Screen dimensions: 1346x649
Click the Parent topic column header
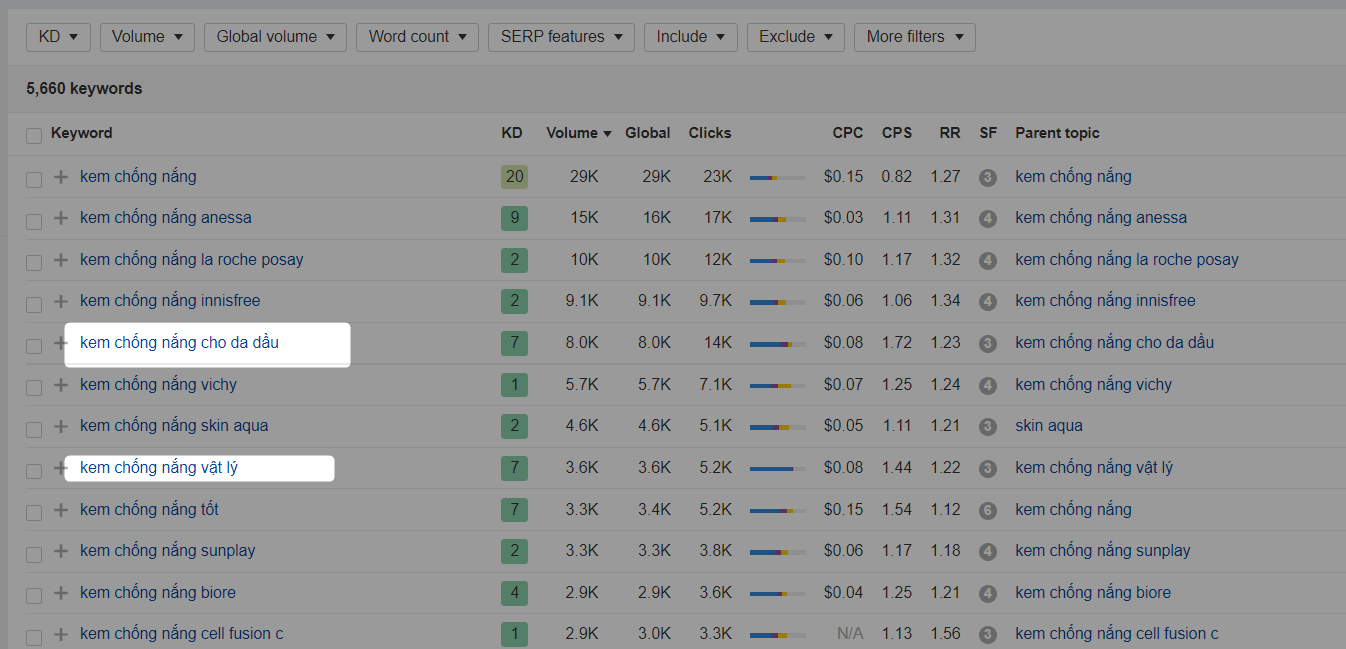(x=1057, y=133)
